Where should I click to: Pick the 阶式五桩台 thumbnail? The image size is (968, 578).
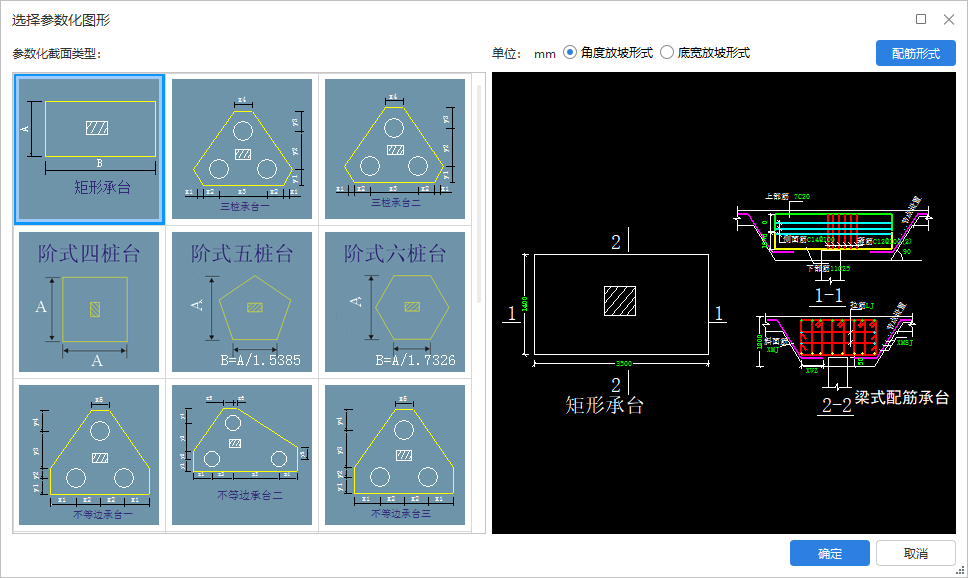tap(242, 302)
